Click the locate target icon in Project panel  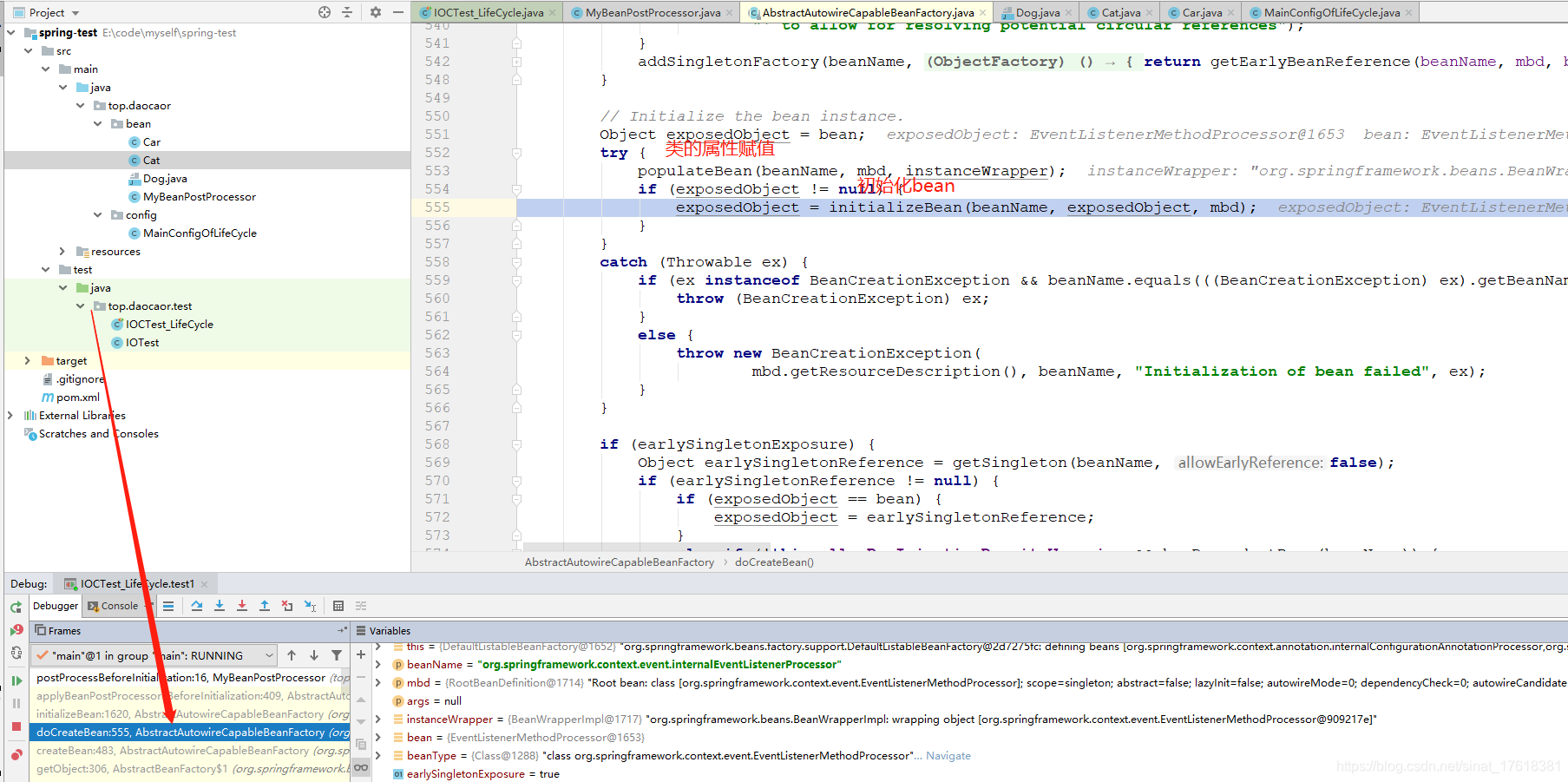325,12
